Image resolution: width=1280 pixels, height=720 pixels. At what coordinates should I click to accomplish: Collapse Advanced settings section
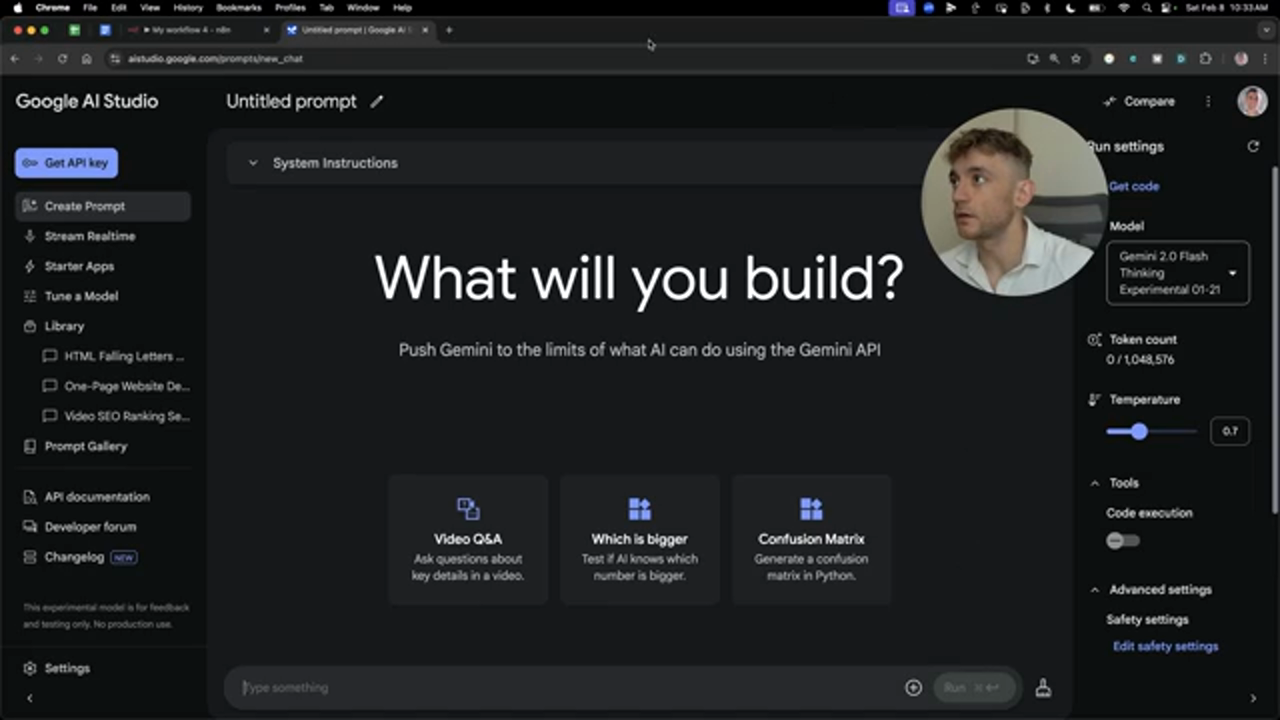point(1095,590)
